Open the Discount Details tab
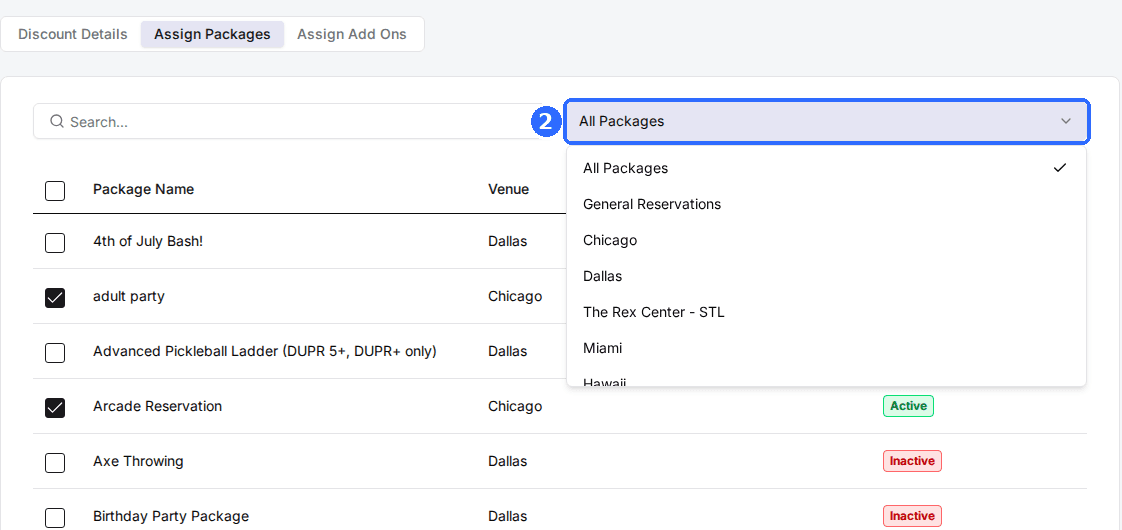Image resolution: width=1122 pixels, height=530 pixels. [x=73, y=34]
